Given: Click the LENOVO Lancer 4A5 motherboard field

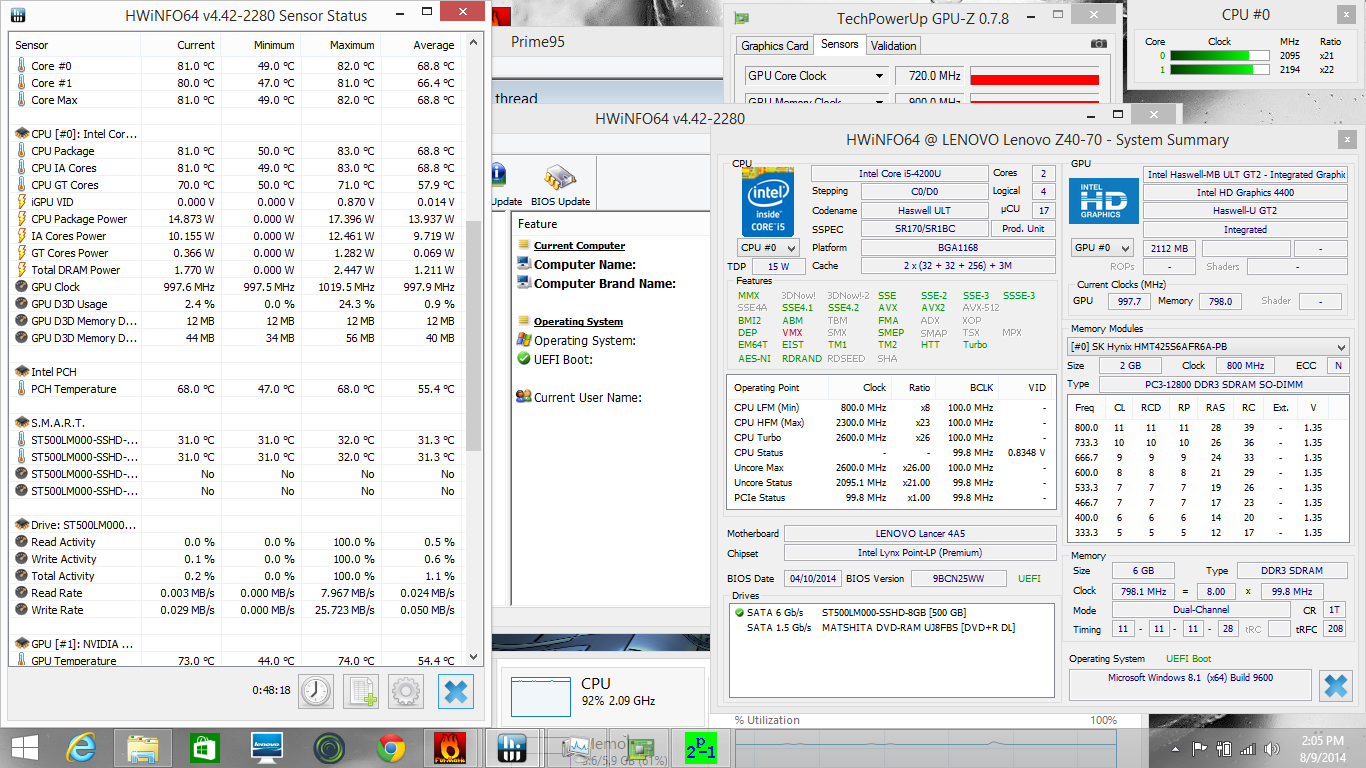Looking at the screenshot, I should [920, 534].
